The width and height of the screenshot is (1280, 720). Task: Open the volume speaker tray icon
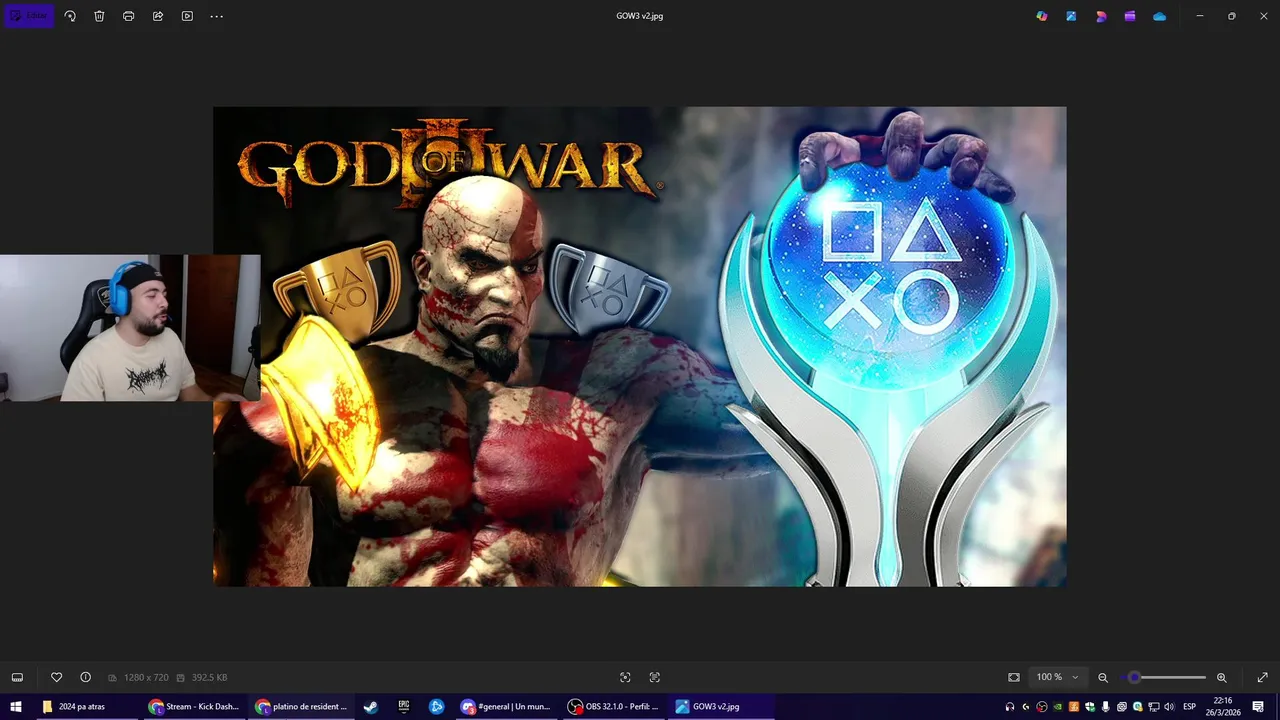coord(1169,707)
